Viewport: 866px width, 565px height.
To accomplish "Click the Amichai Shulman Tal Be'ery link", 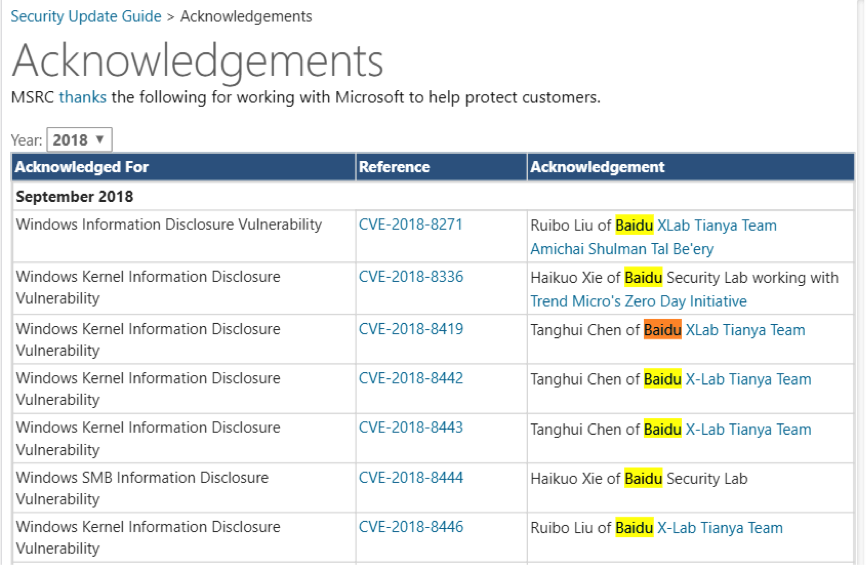I will tap(622, 249).
